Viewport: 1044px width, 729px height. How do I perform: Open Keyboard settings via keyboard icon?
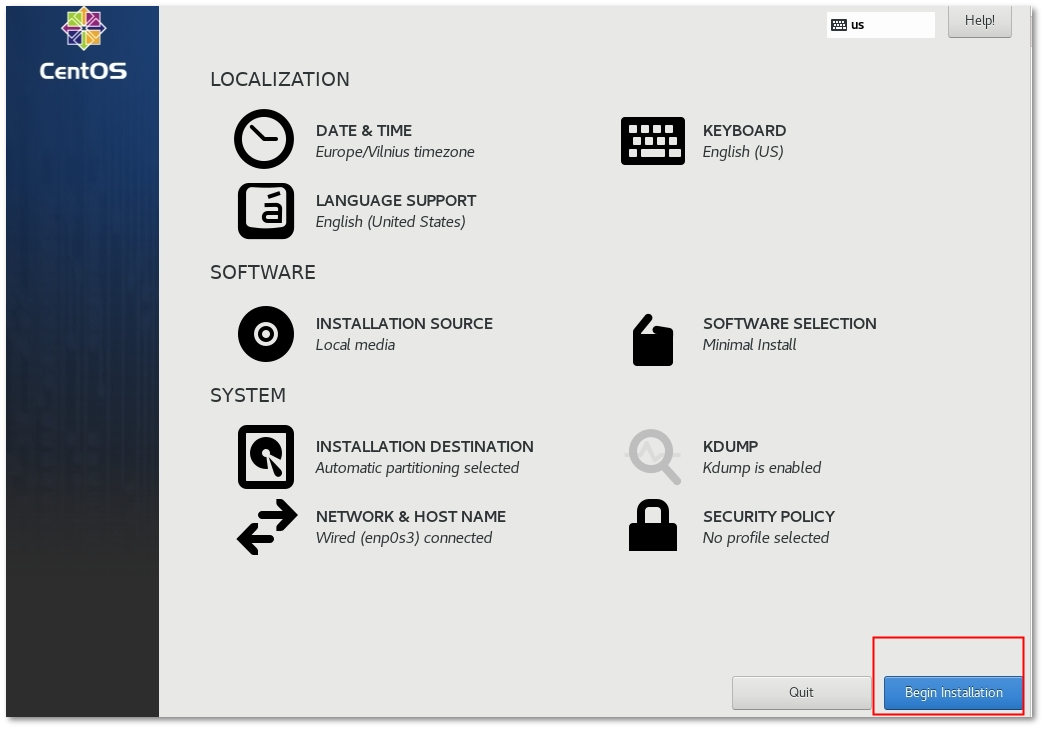[652, 140]
